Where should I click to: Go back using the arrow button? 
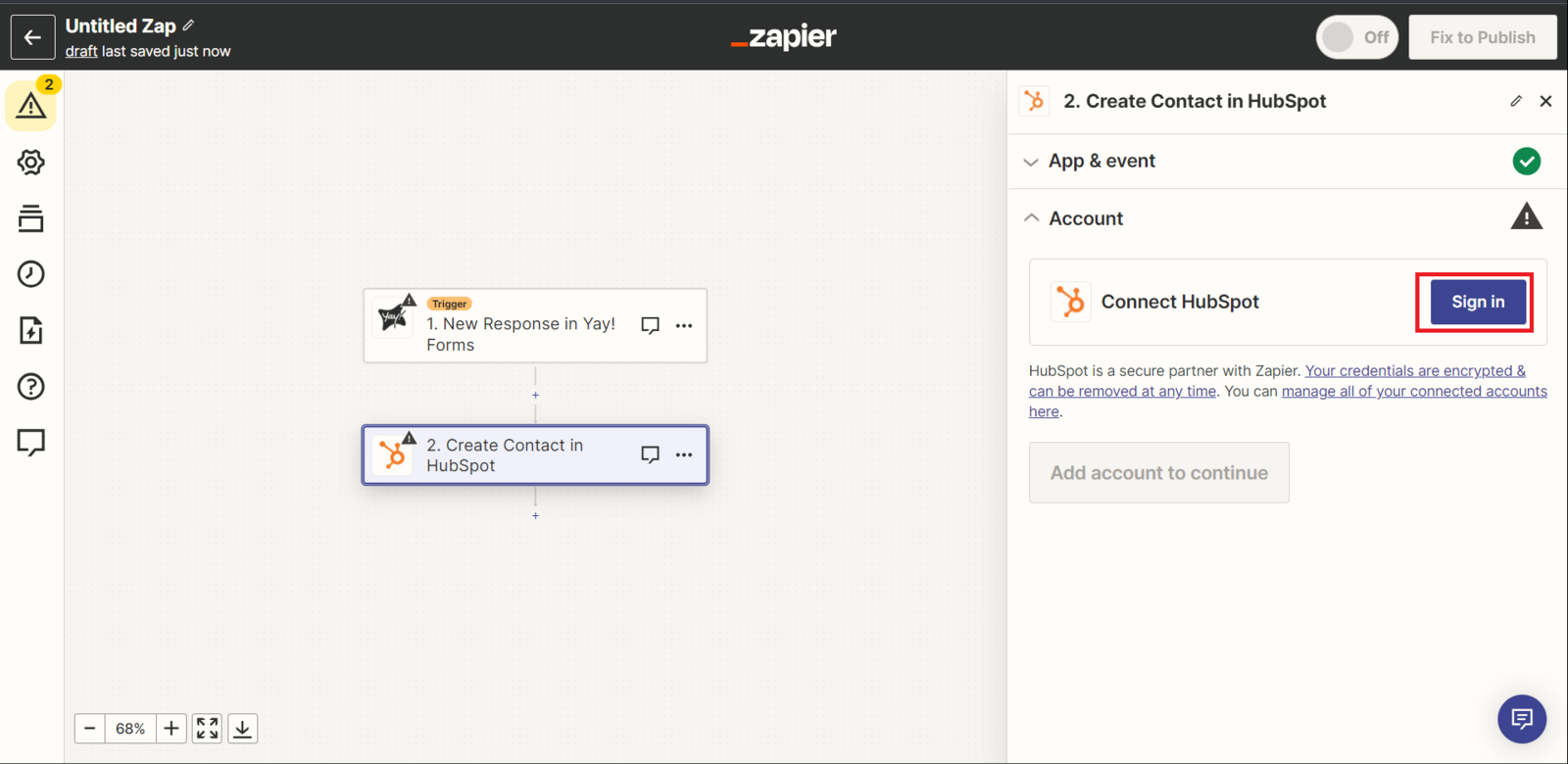tap(32, 37)
